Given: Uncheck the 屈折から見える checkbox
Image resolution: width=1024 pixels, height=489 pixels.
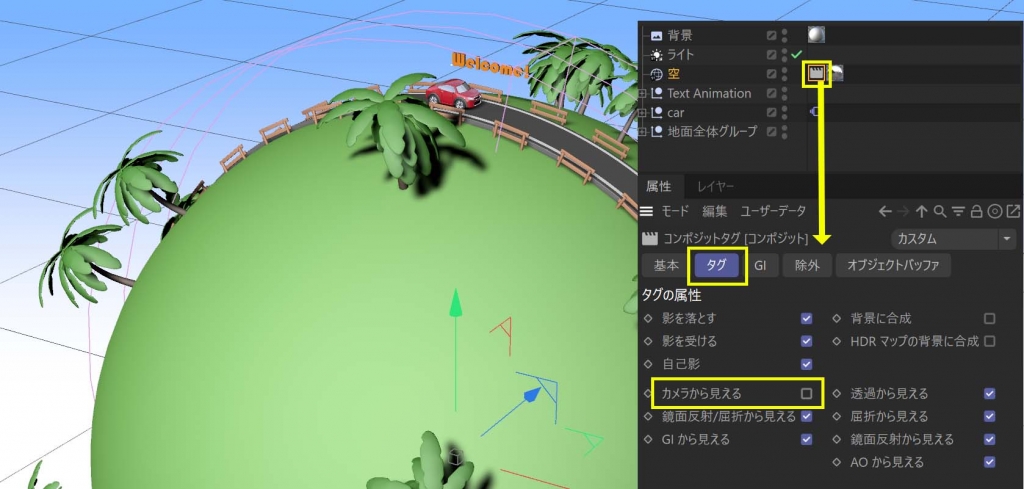Looking at the screenshot, I should click(989, 417).
